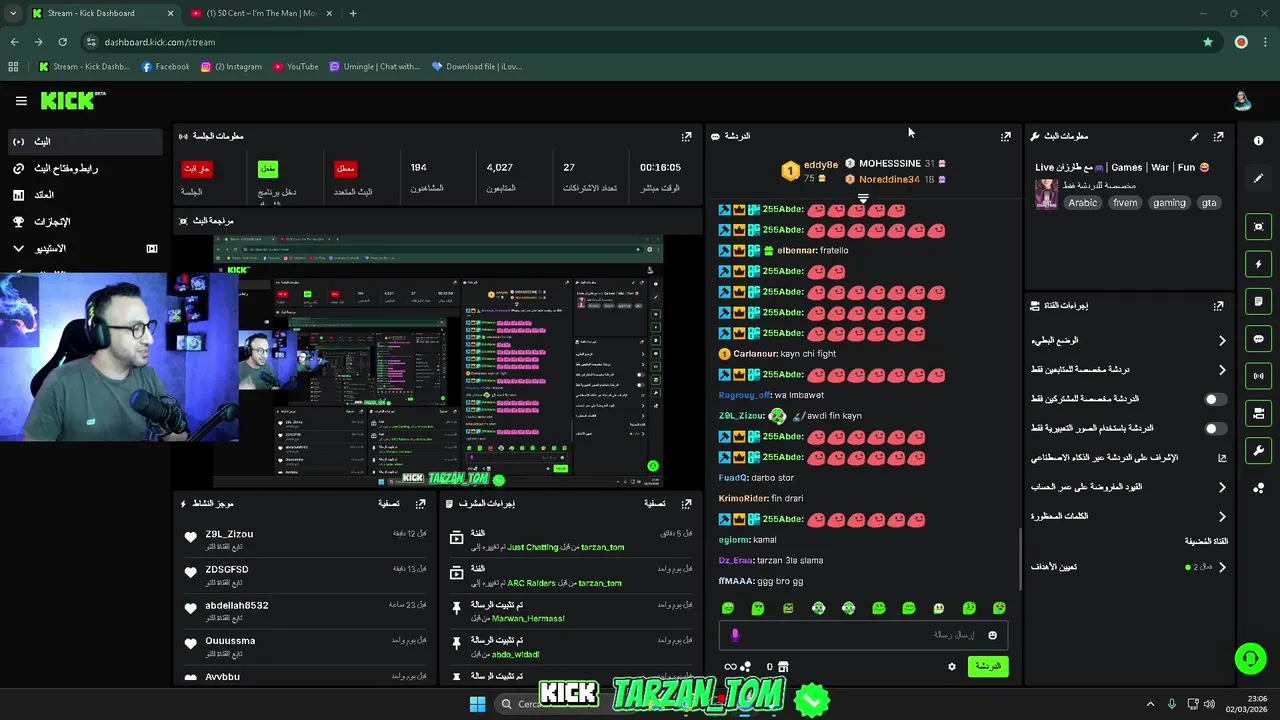Click the gta tag chip
Image resolution: width=1280 pixels, height=720 pixels.
pyautogui.click(x=1209, y=203)
